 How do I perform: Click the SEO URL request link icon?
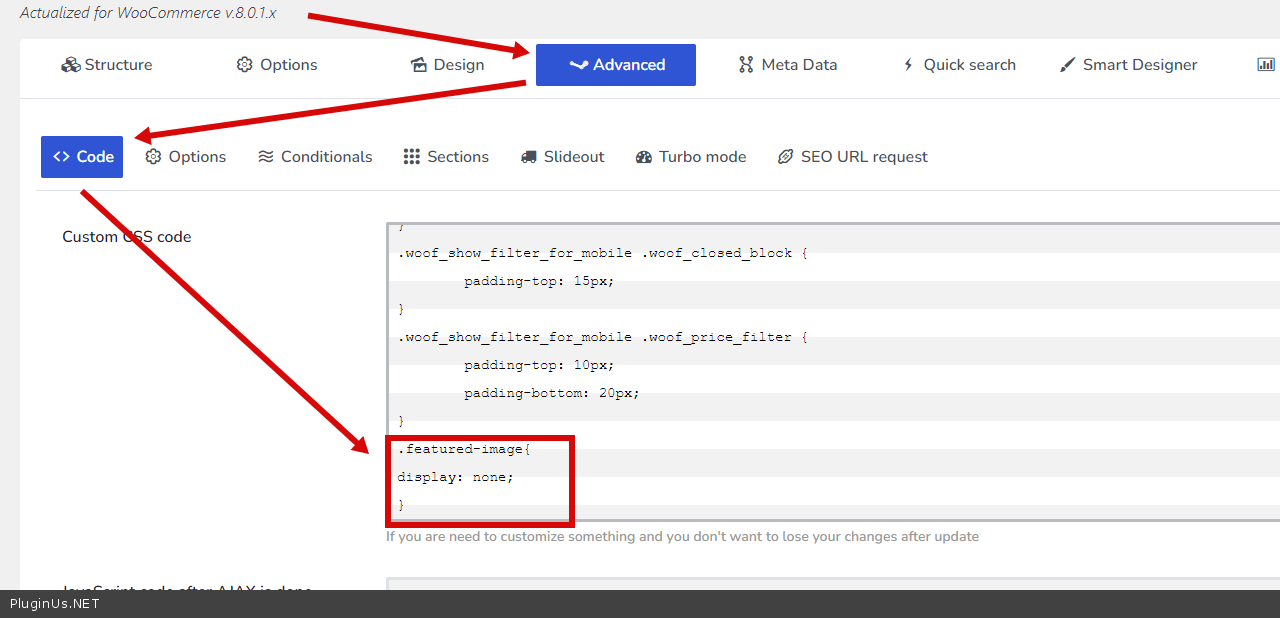click(786, 157)
